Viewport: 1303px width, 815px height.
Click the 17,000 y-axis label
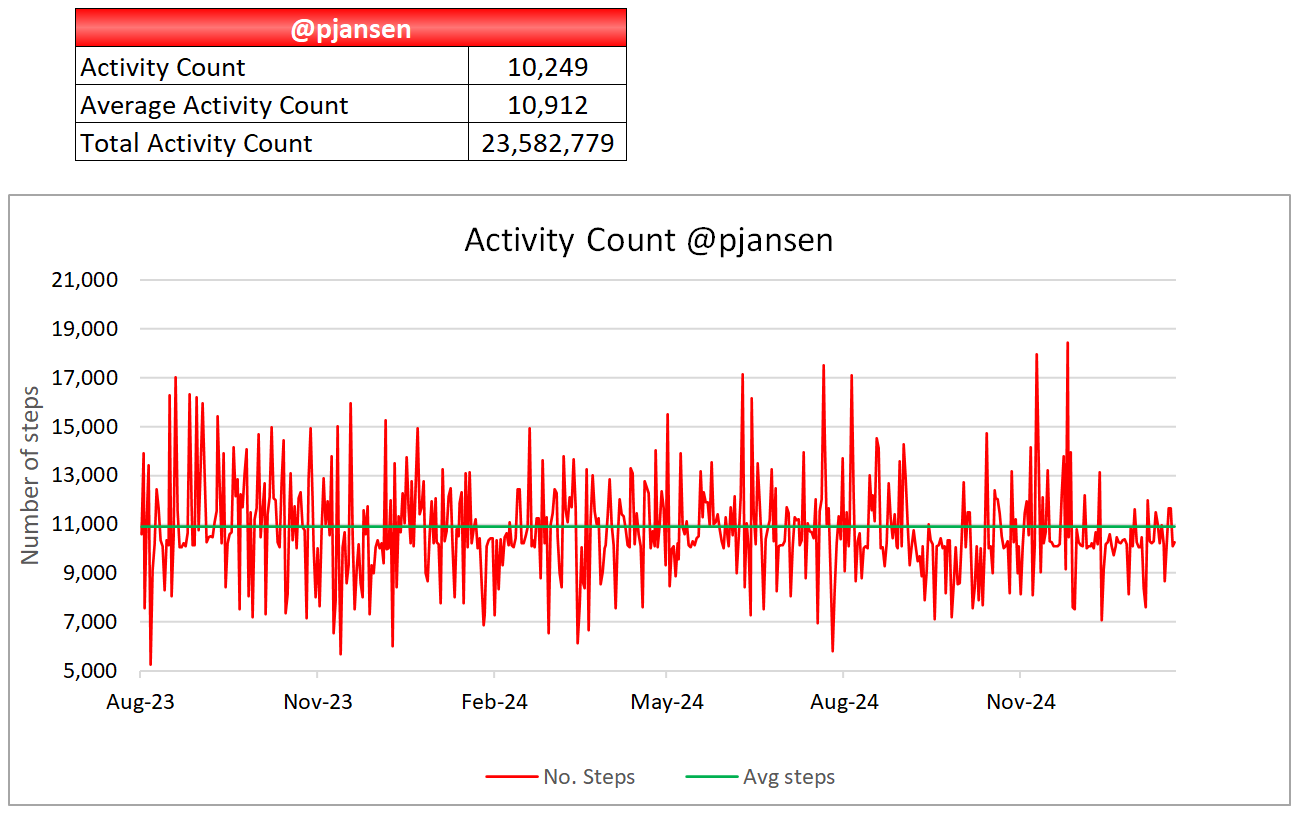85,378
